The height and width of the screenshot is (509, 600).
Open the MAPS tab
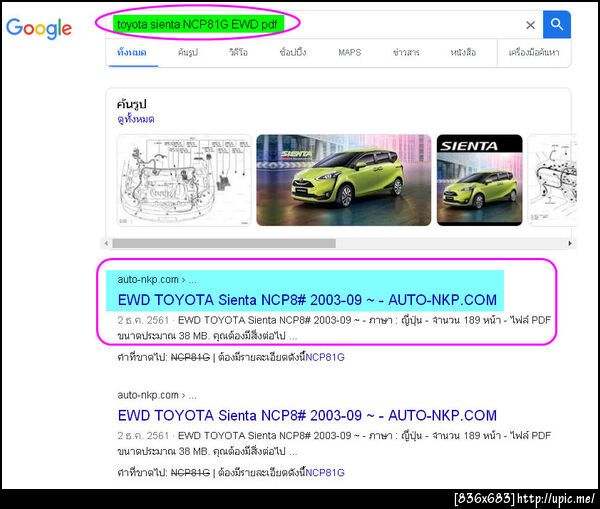[350, 52]
